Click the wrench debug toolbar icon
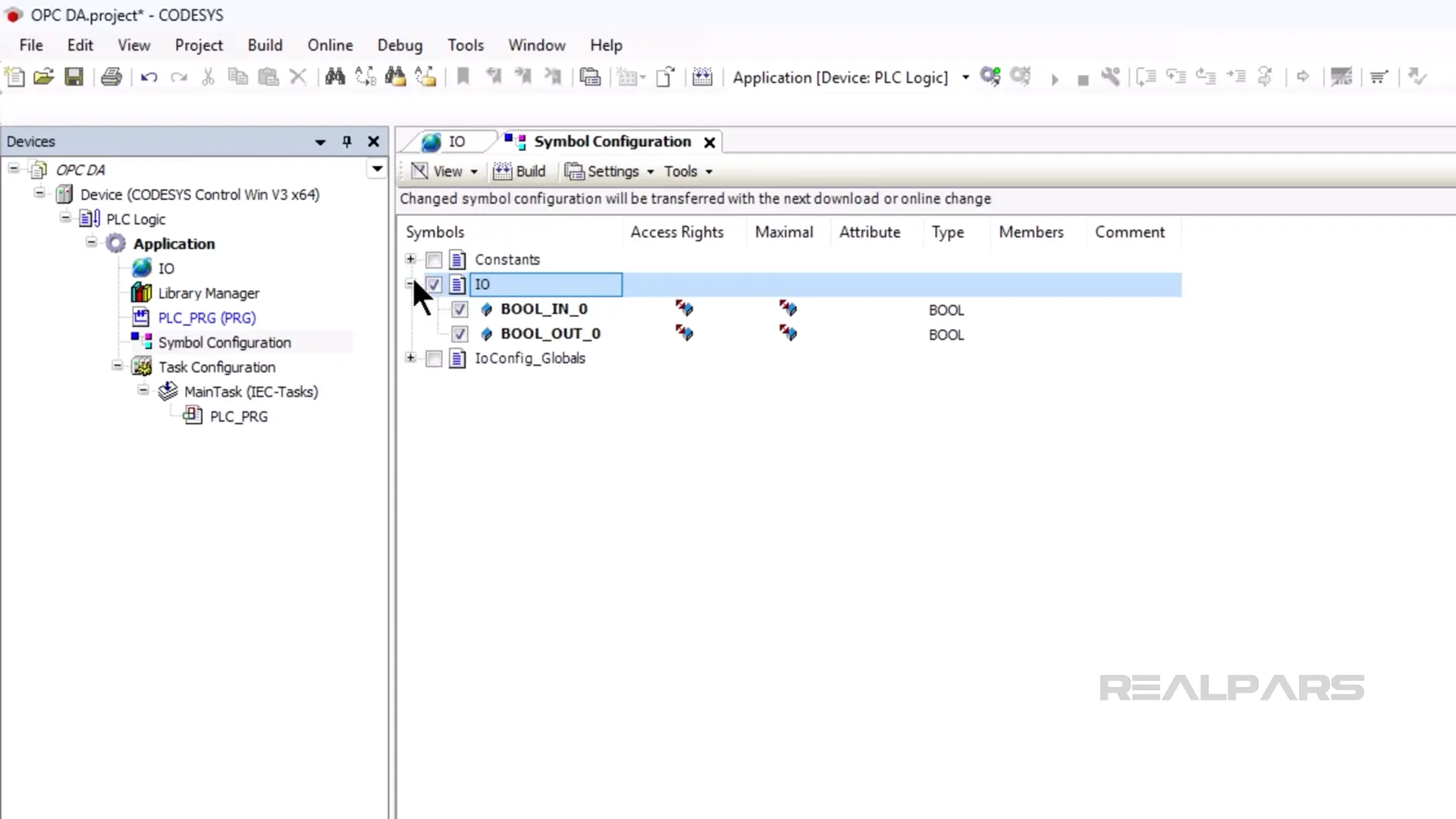The width and height of the screenshot is (1456, 819). tap(1111, 77)
